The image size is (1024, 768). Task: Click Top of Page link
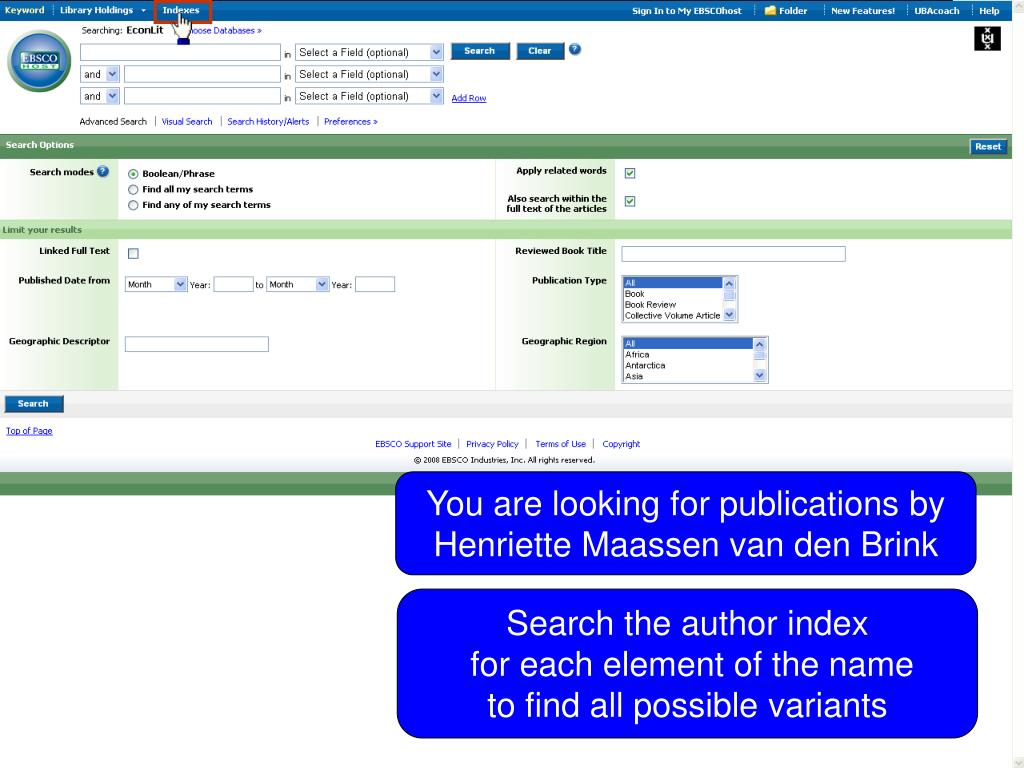(29, 431)
